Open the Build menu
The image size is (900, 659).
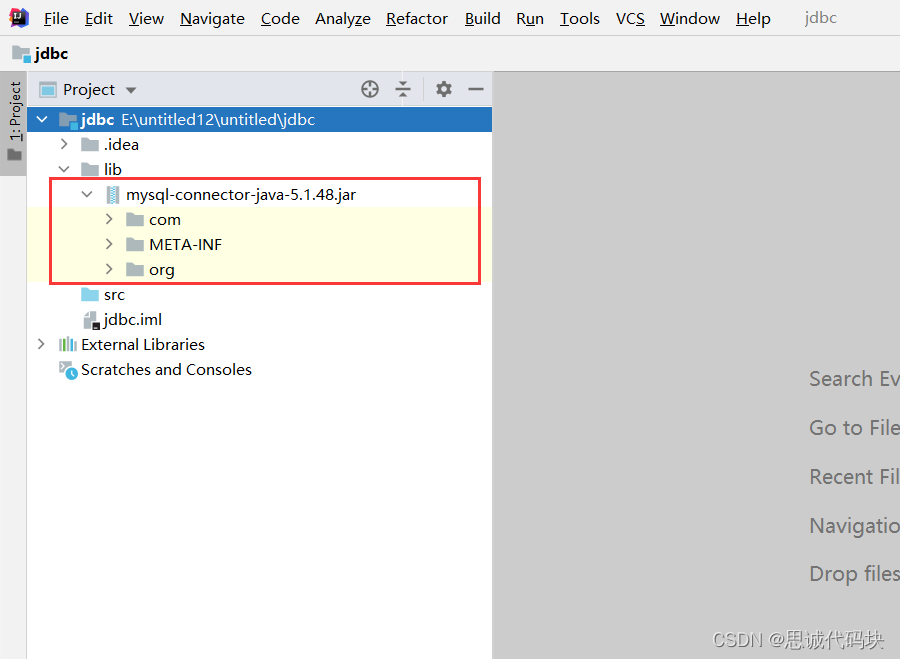pyautogui.click(x=483, y=19)
